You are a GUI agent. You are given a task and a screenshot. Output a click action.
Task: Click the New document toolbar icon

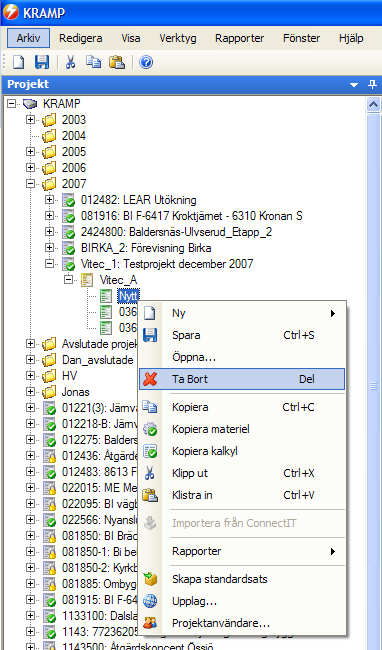coord(19,63)
